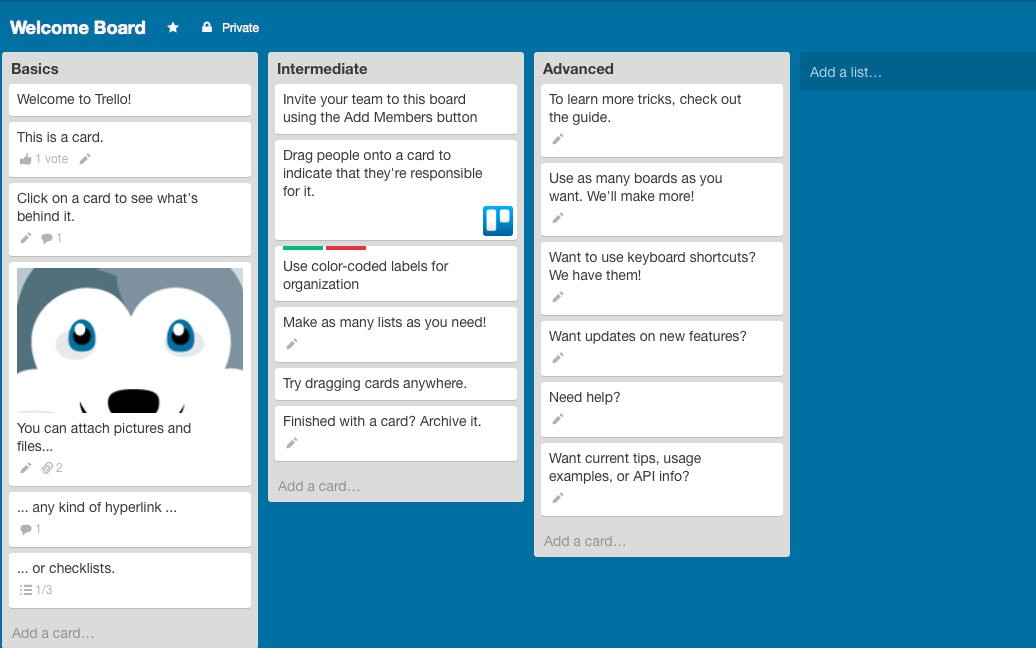
Task: Click comment icon on 'any kind of hyperlink' card
Action: tap(26, 529)
